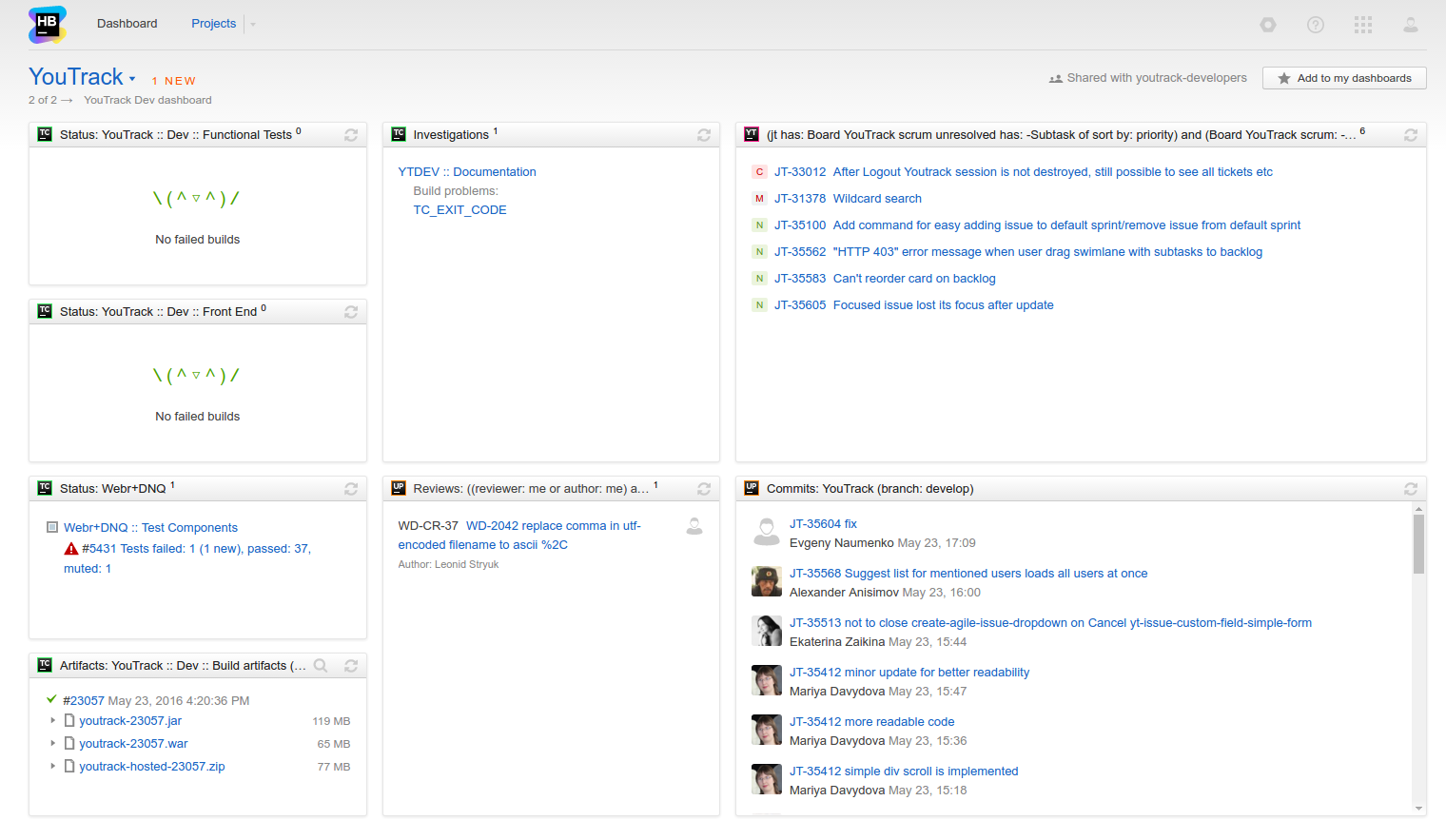Screen dimensions: 1446x840
Task: Click the build status square for Webr+DNQ
Action: [x=52, y=527]
